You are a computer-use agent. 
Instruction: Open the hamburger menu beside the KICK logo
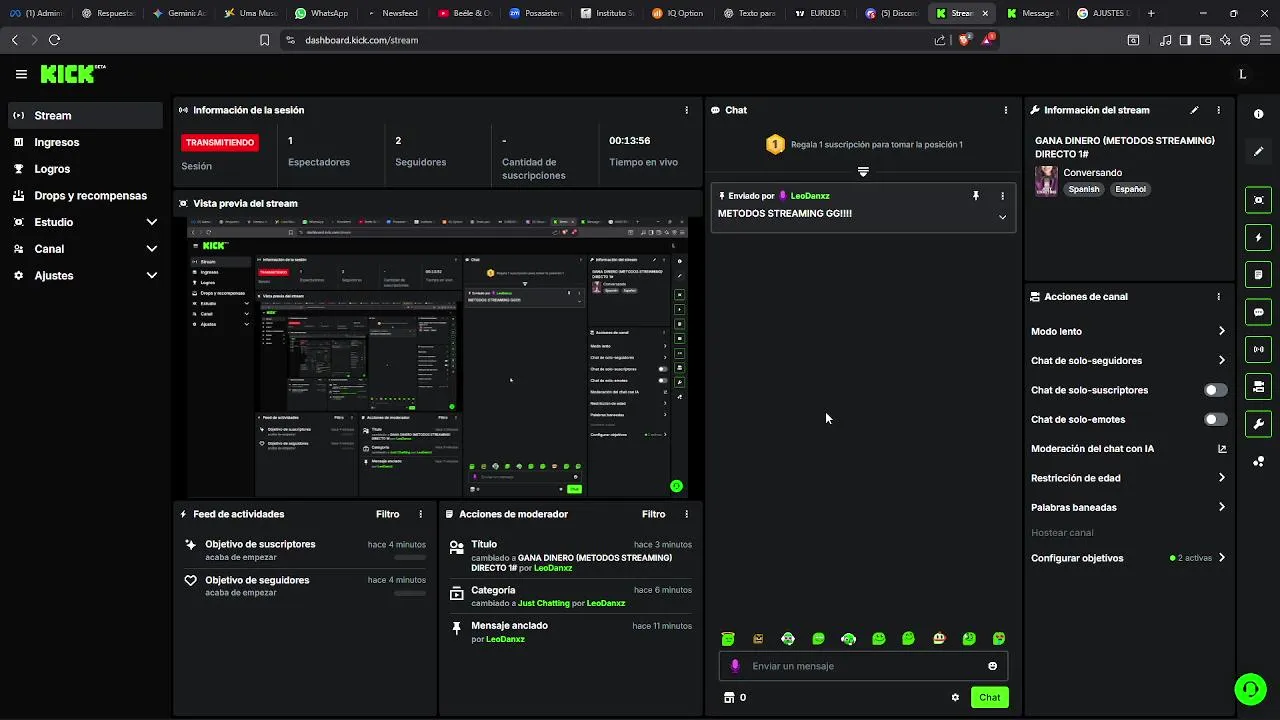(21, 74)
